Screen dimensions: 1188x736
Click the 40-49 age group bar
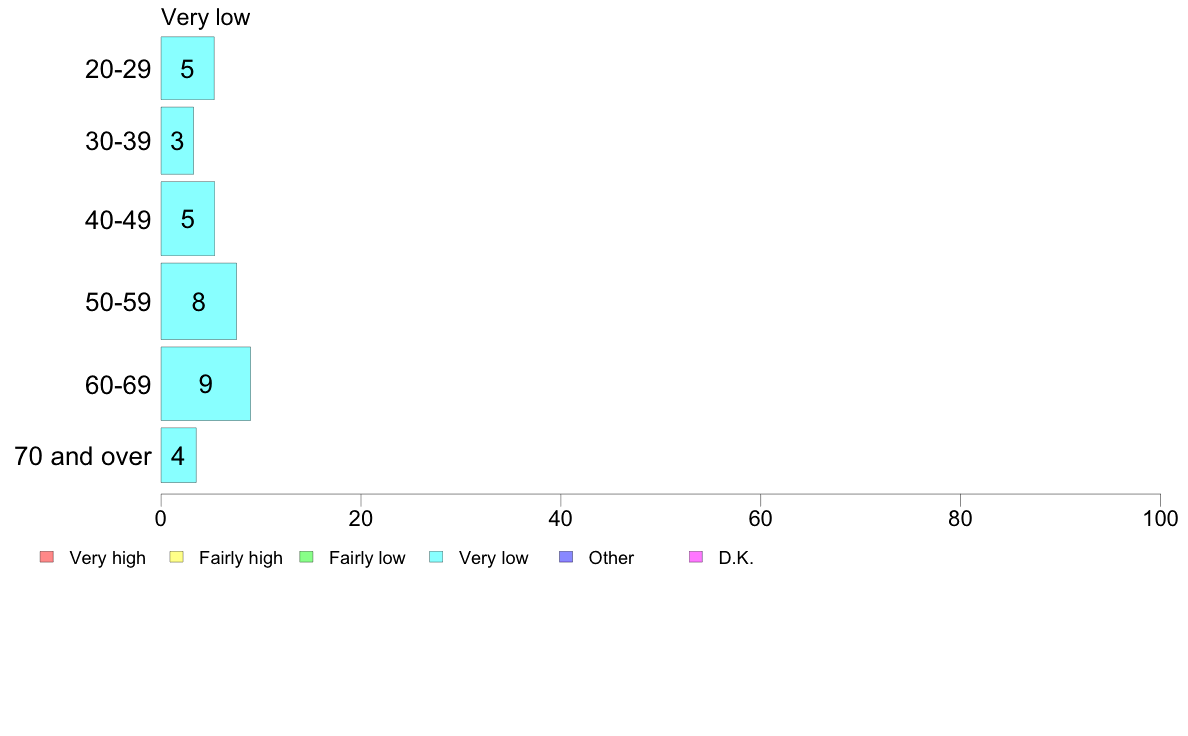[x=187, y=219]
